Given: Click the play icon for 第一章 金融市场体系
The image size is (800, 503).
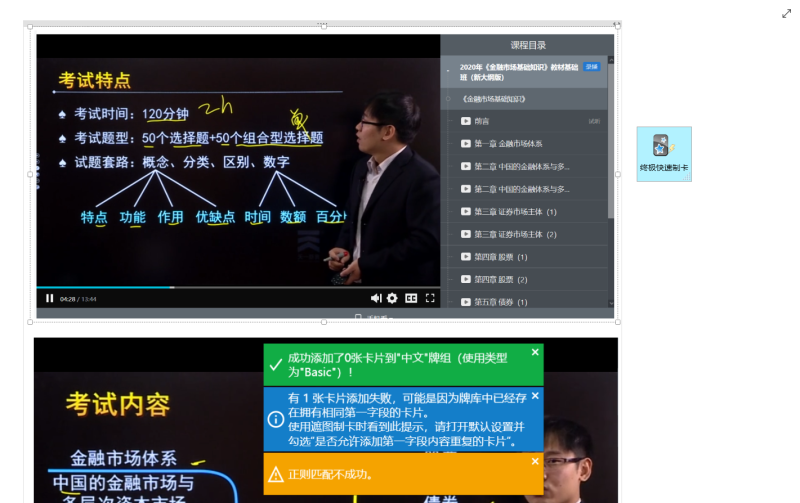Looking at the screenshot, I should pos(466,143).
